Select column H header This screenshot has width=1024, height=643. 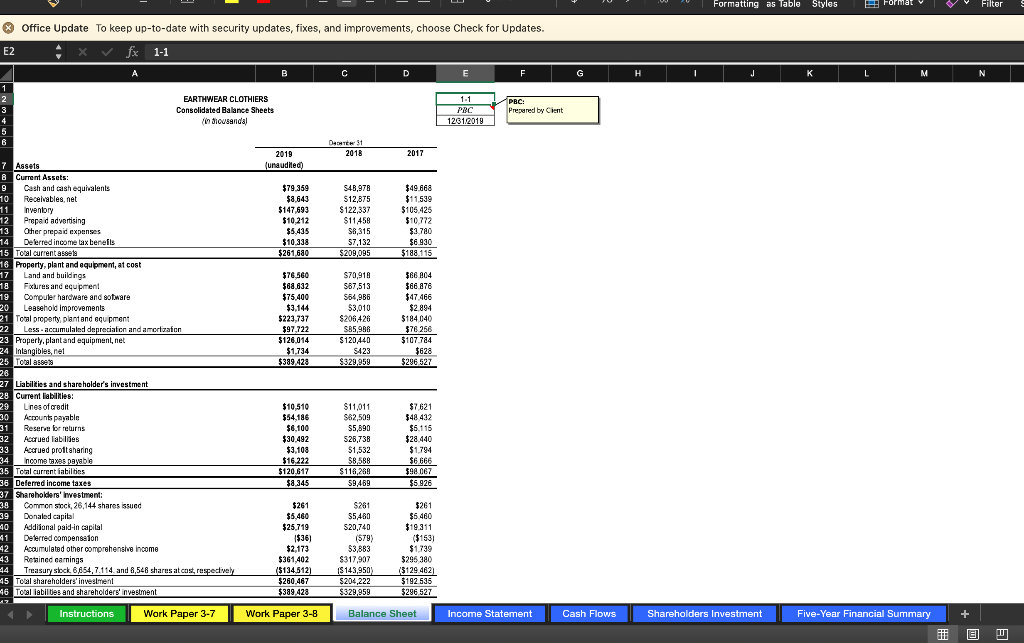click(637, 74)
